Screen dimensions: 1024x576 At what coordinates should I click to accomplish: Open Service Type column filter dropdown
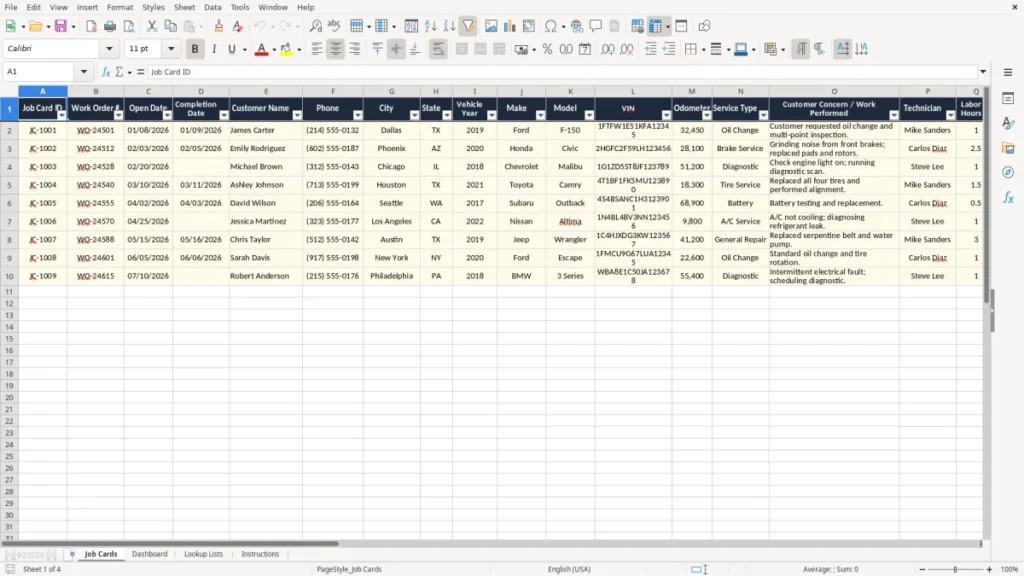pyautogui.click(x=763, y=116)
